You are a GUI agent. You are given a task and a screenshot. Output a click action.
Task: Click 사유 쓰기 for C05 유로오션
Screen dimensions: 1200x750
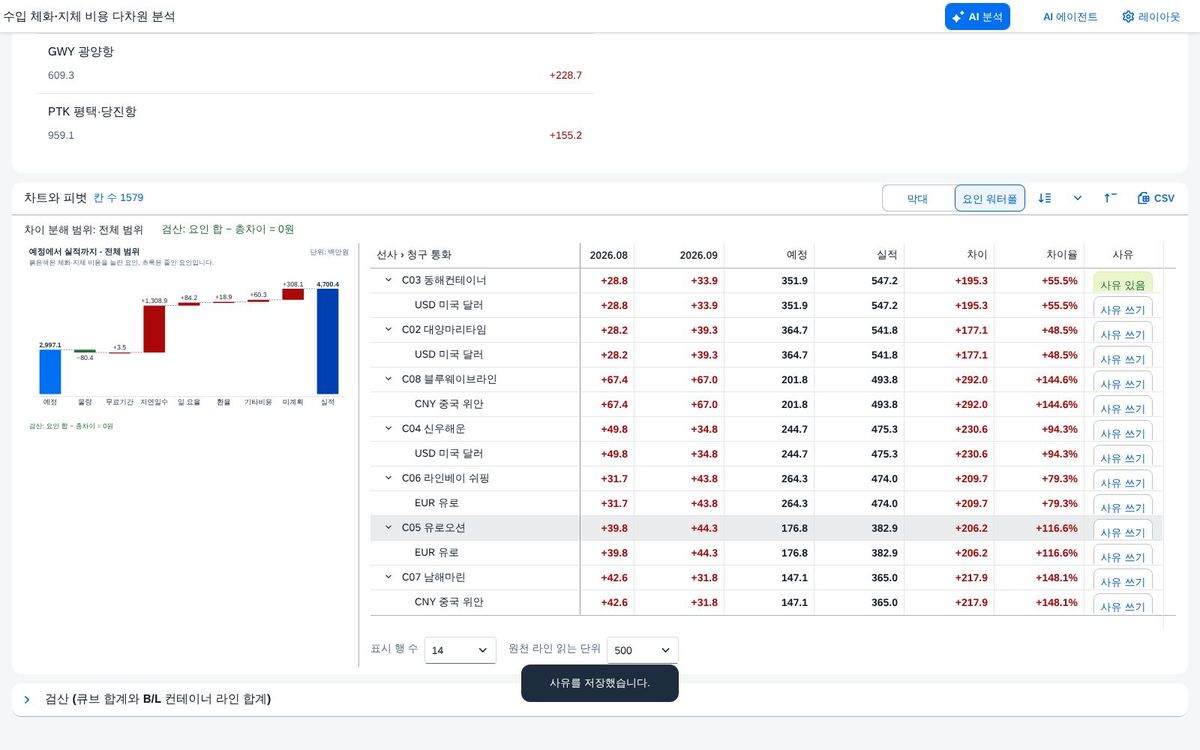click(1123, 530)
